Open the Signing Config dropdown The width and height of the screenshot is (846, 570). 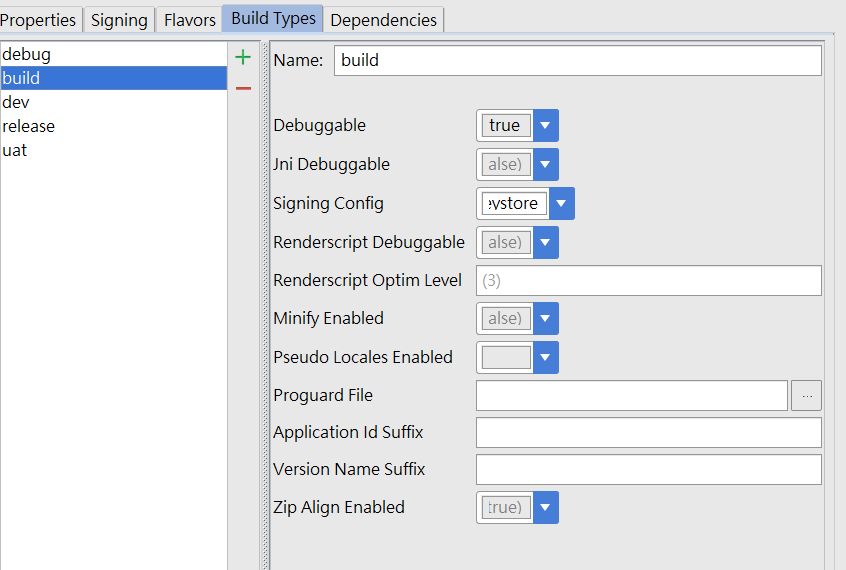(x=561, y=203)
